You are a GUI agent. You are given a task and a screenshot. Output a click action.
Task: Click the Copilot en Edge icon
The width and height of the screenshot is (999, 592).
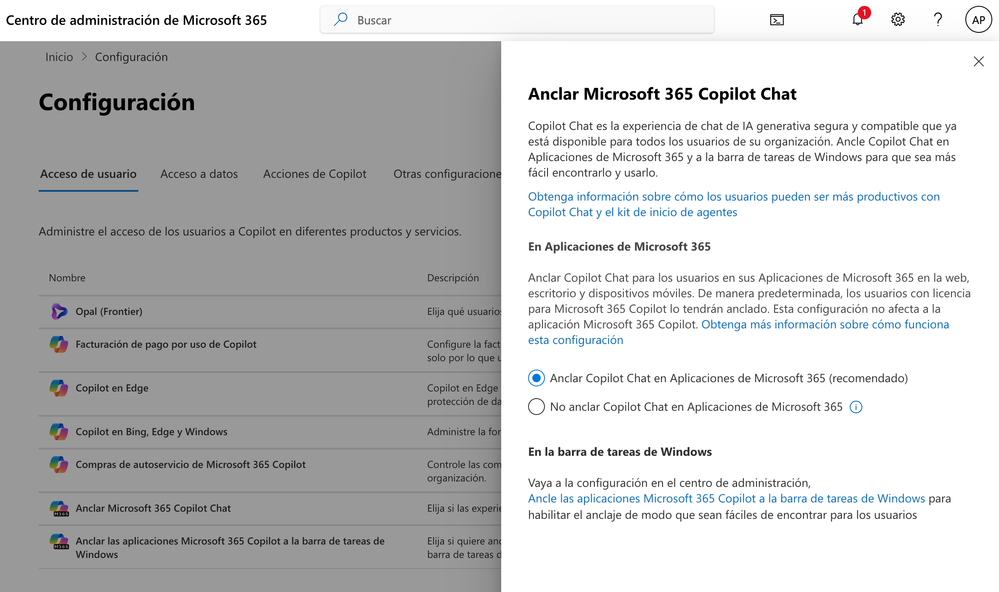(59, 388)
